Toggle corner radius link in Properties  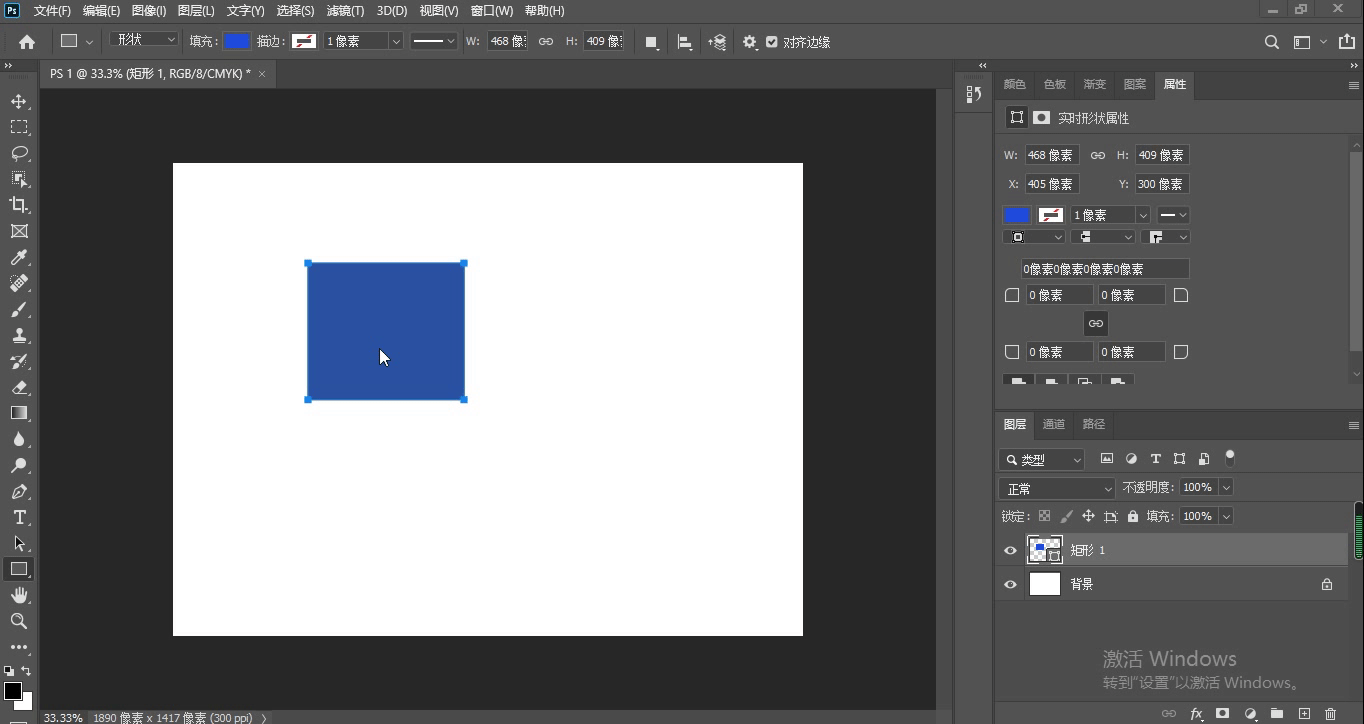click(x=1096, y=323)
